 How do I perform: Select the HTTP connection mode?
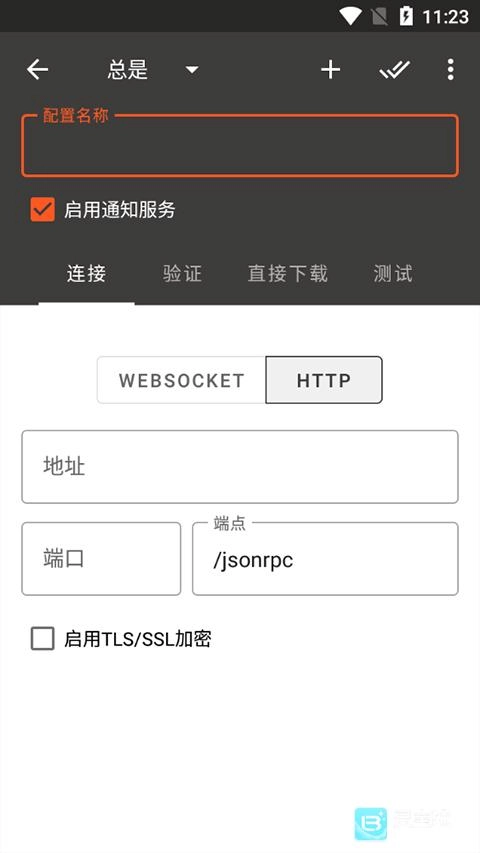(x=324, y=380)
